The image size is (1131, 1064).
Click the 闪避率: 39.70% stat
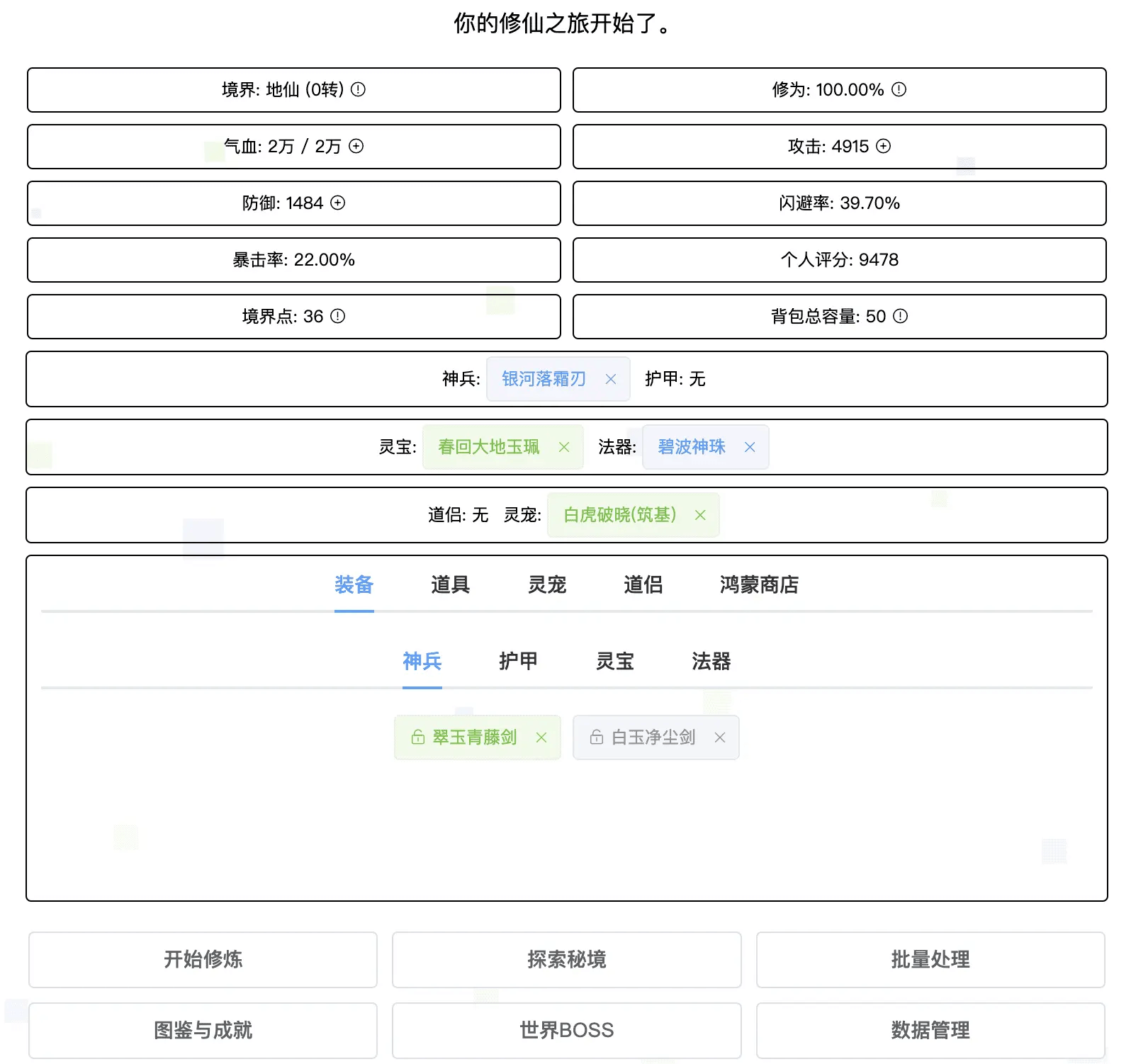pos(840,203)
